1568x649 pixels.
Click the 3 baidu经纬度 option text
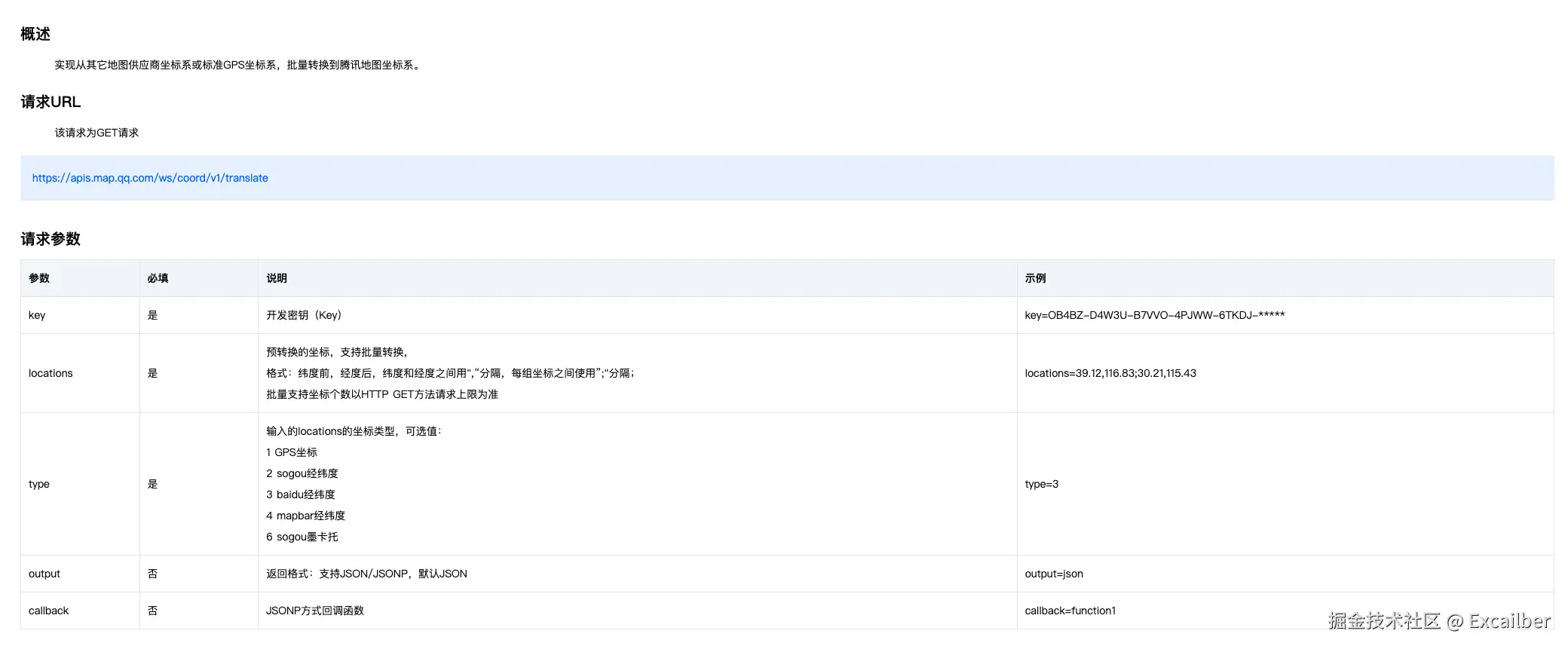[x=301, y=494]
